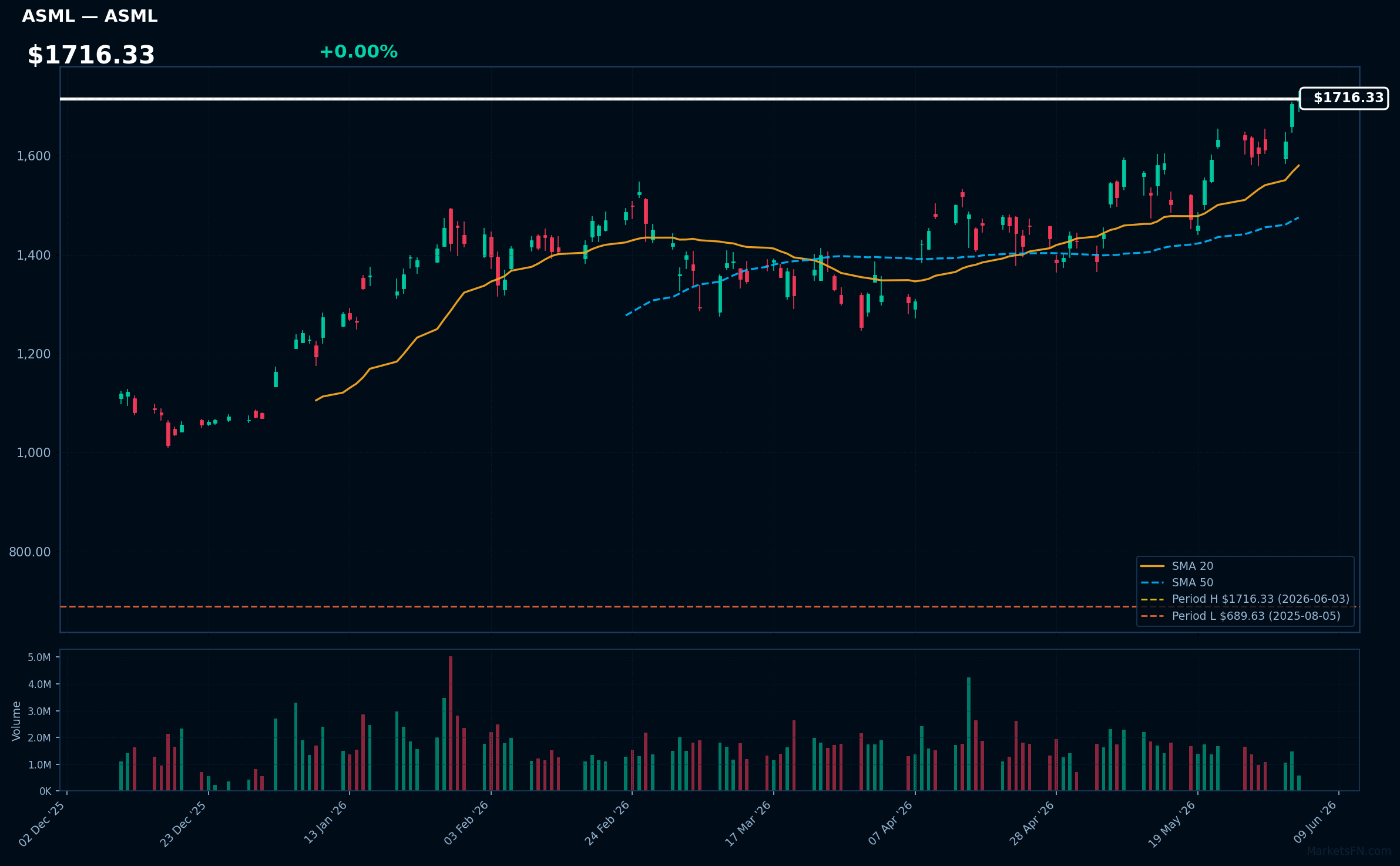The image size is (1400, 866).
Task: Click the Volume axis title
Action: tap(16, 720)
